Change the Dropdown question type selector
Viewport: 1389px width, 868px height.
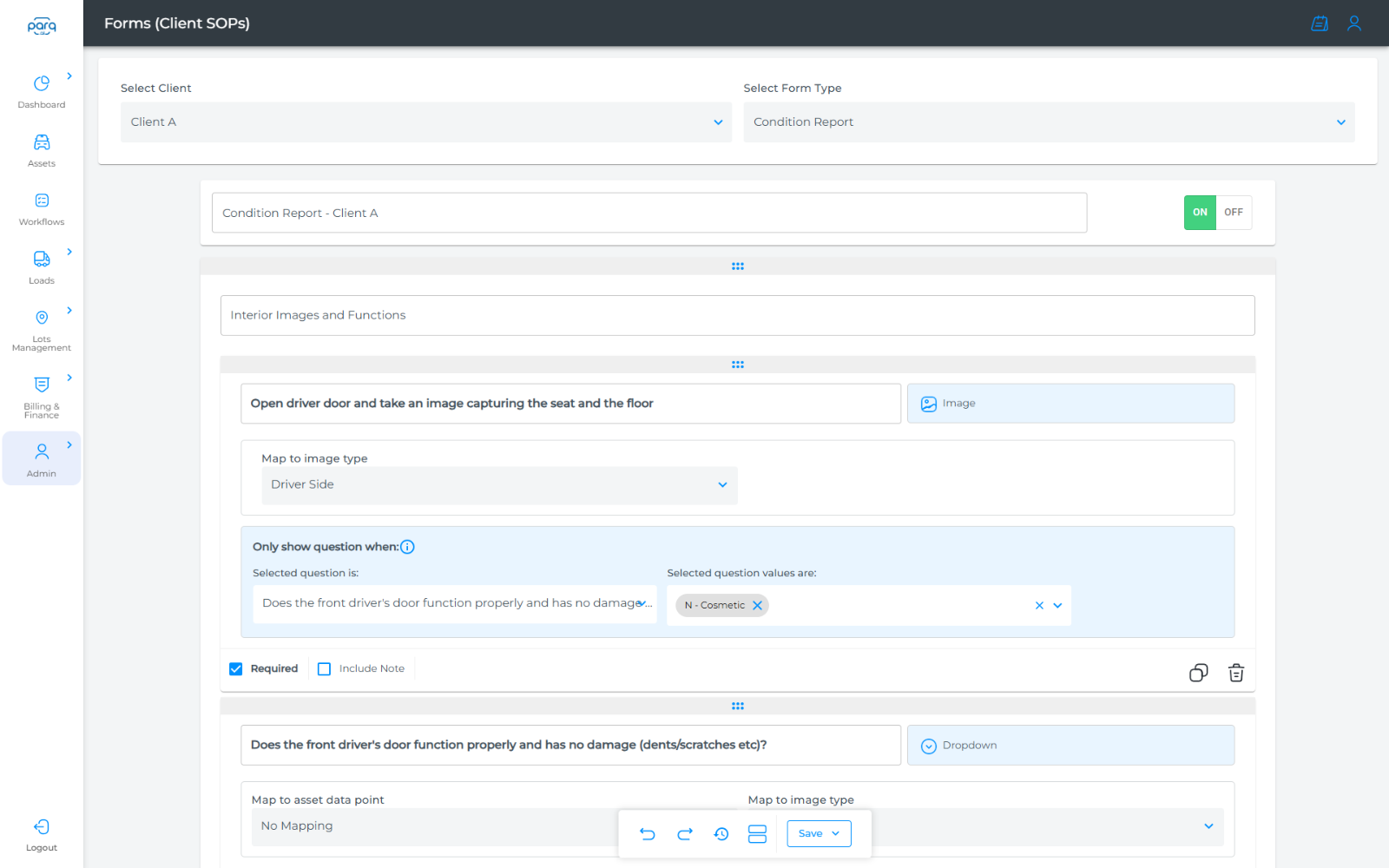tap(1070, 746)
